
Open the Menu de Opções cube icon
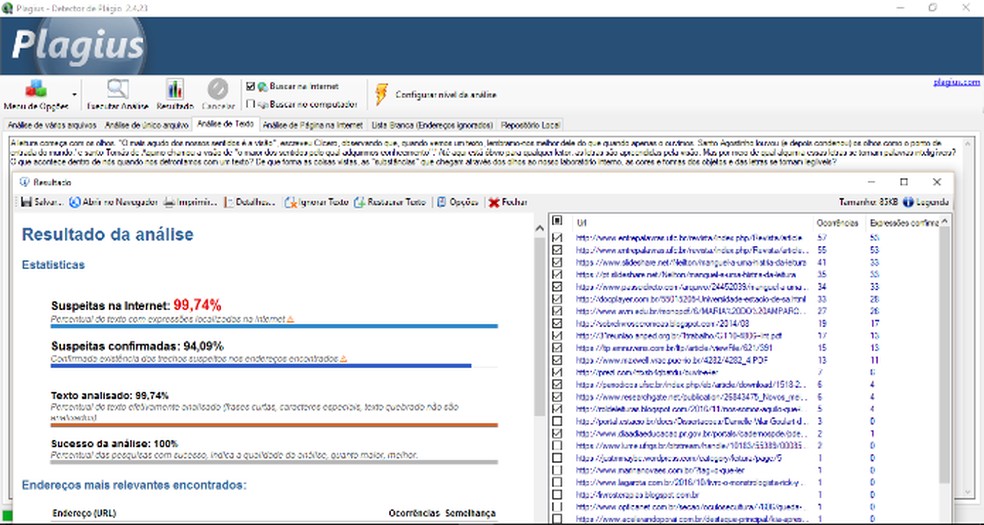tap(36, 89)
